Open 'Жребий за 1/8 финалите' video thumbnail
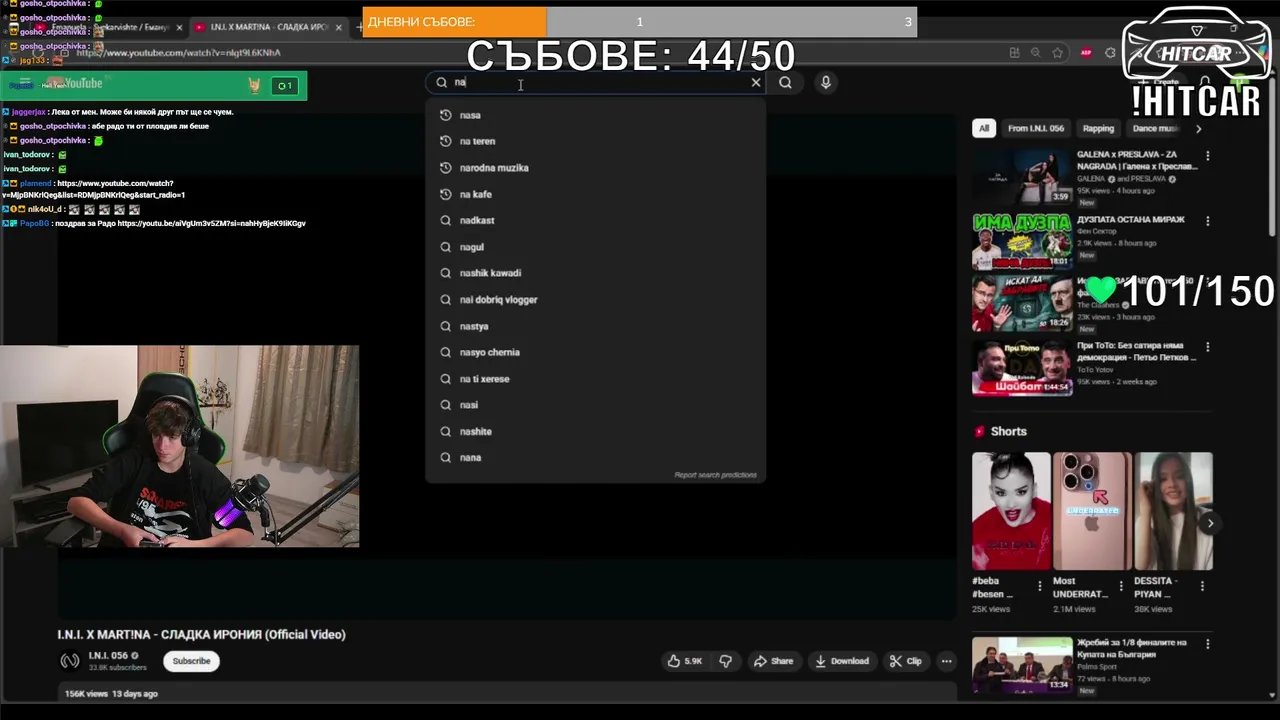The width and height of the screenshot is (1280, 720). click(x=1021, y=664)
